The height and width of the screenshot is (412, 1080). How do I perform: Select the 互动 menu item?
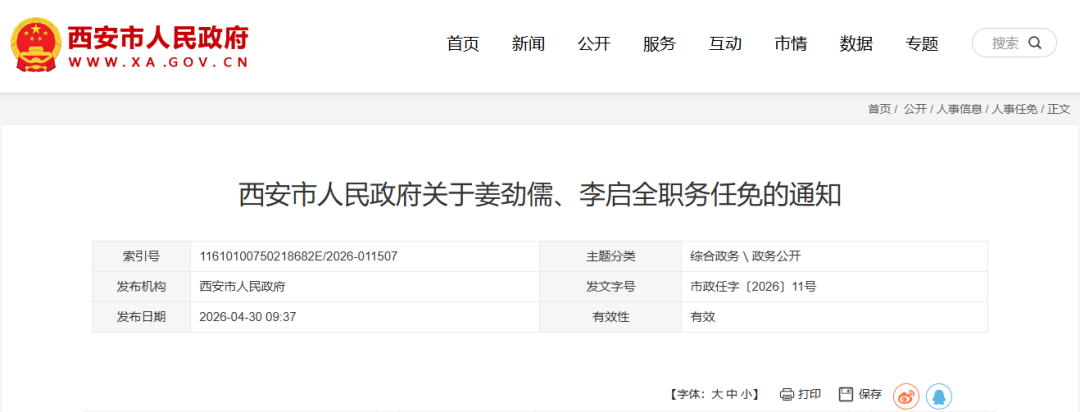coord(725,44)
